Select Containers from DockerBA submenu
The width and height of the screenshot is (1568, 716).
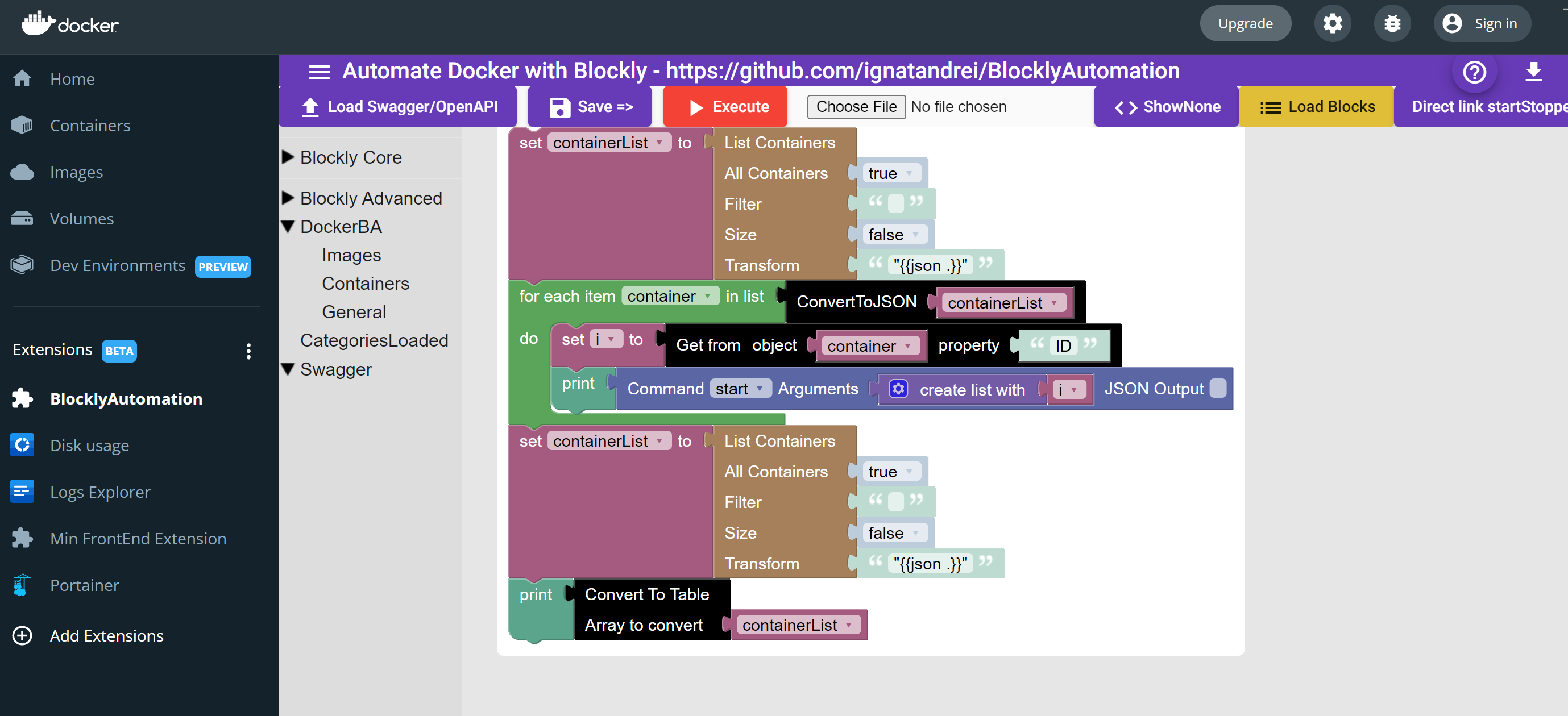click(x=364, y=282)
